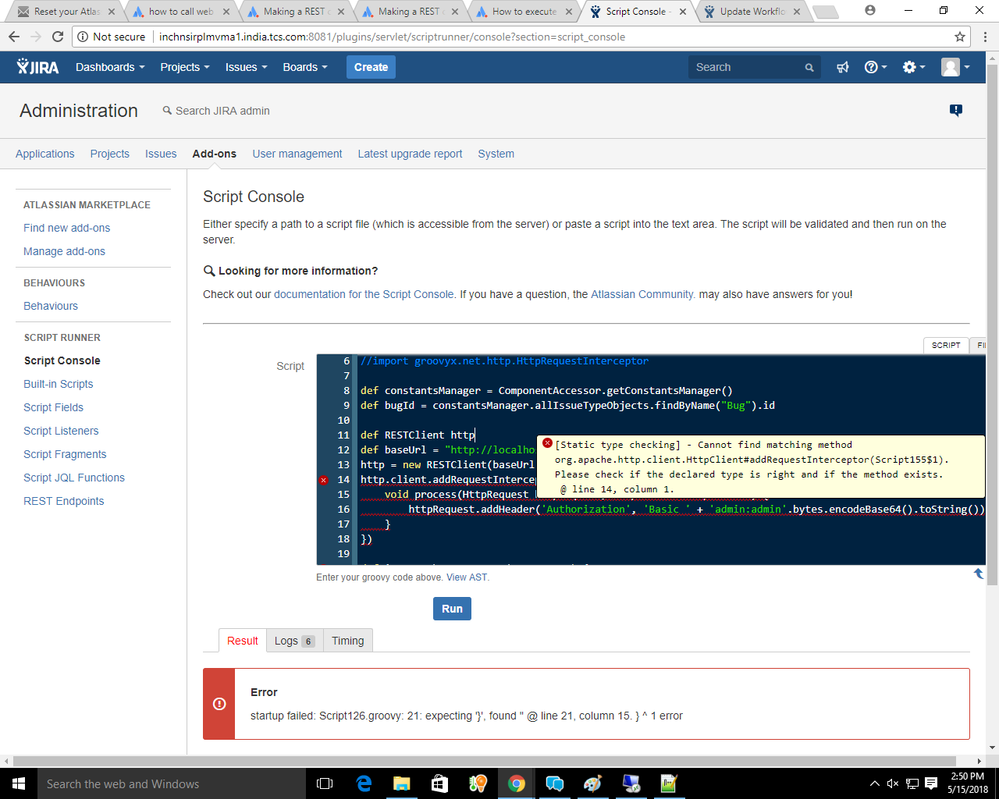The height and width of the screenshot is (799, 999).
Task: Click the volume muted tray icon
Action: (x=893, y=783)
